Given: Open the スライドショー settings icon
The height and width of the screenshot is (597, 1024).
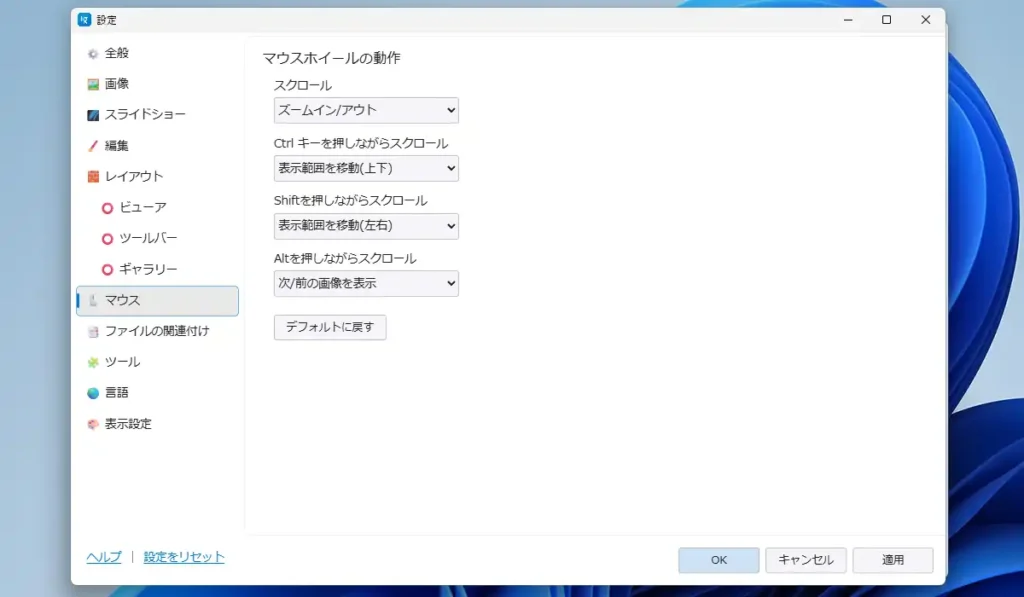Looking at the screenshot, I should tap(92, 114).
